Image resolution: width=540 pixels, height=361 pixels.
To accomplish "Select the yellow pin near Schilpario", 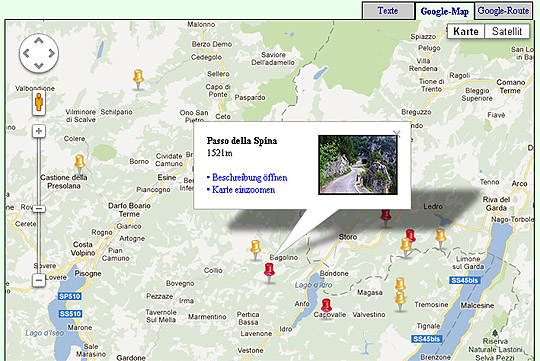I will (138, 79).
